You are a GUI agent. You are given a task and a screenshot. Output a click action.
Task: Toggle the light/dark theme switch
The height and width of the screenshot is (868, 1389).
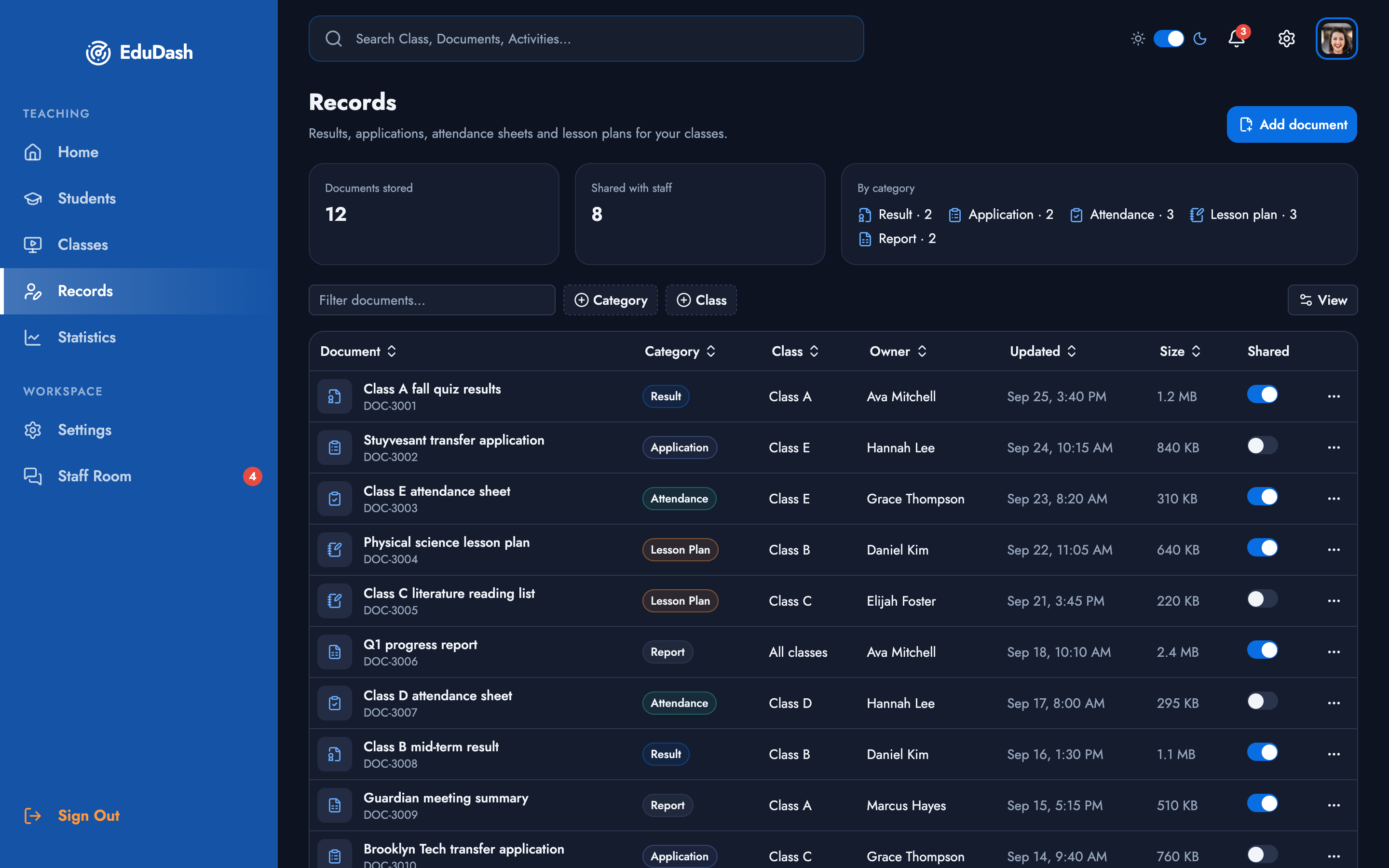pyautogui.click(x=1169, y=39)
